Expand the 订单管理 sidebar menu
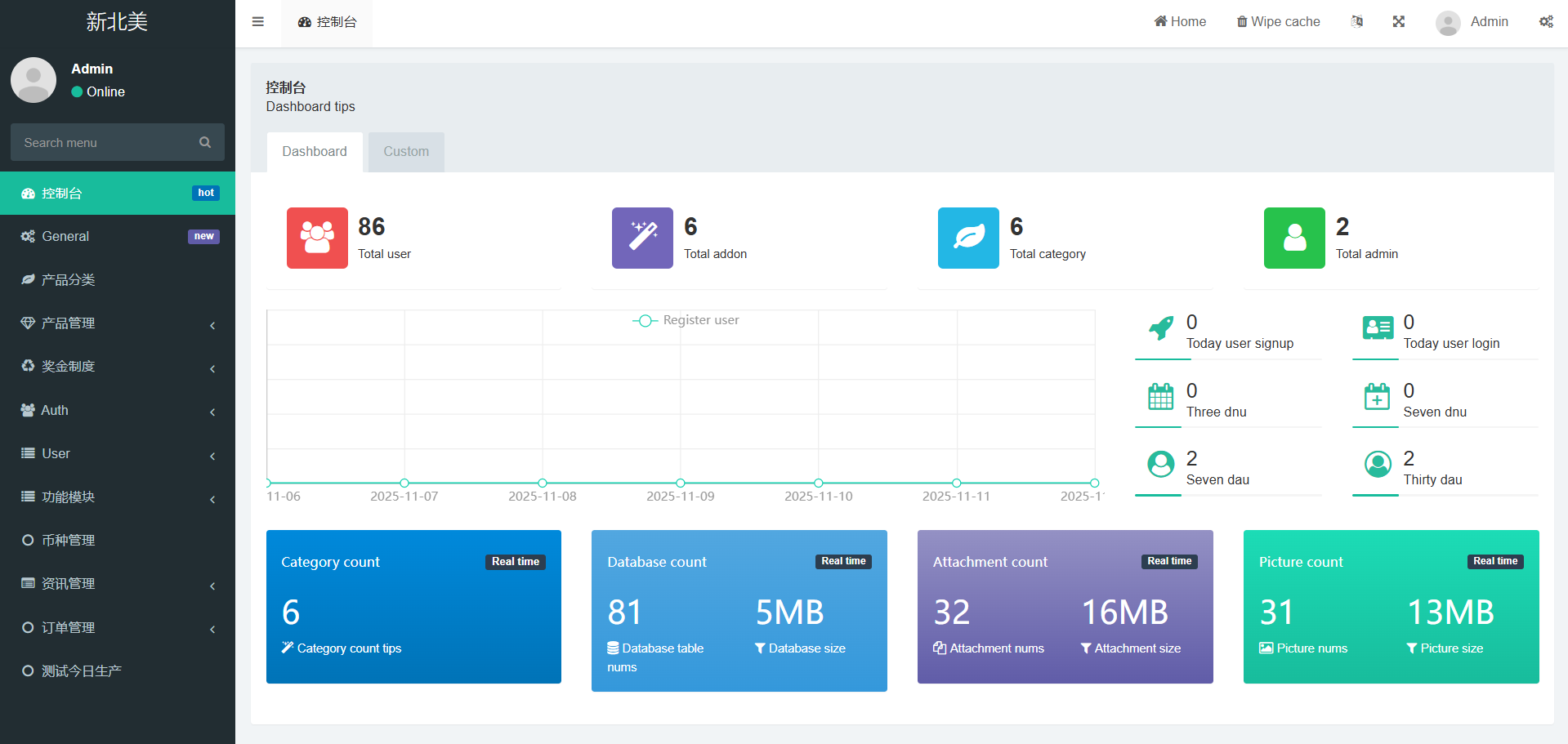1568x744 pixels. (x=118, y=627)
